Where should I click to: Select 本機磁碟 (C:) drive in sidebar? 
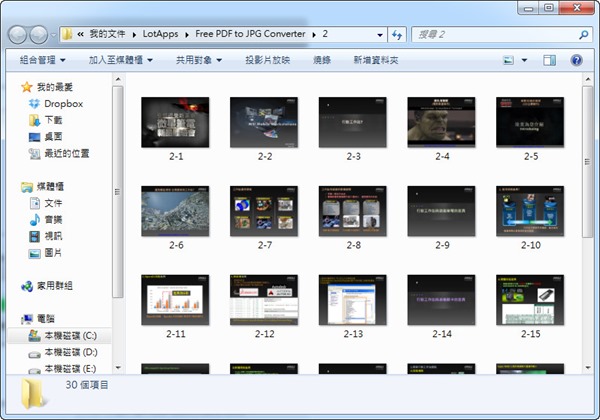(x=69, y=336)
